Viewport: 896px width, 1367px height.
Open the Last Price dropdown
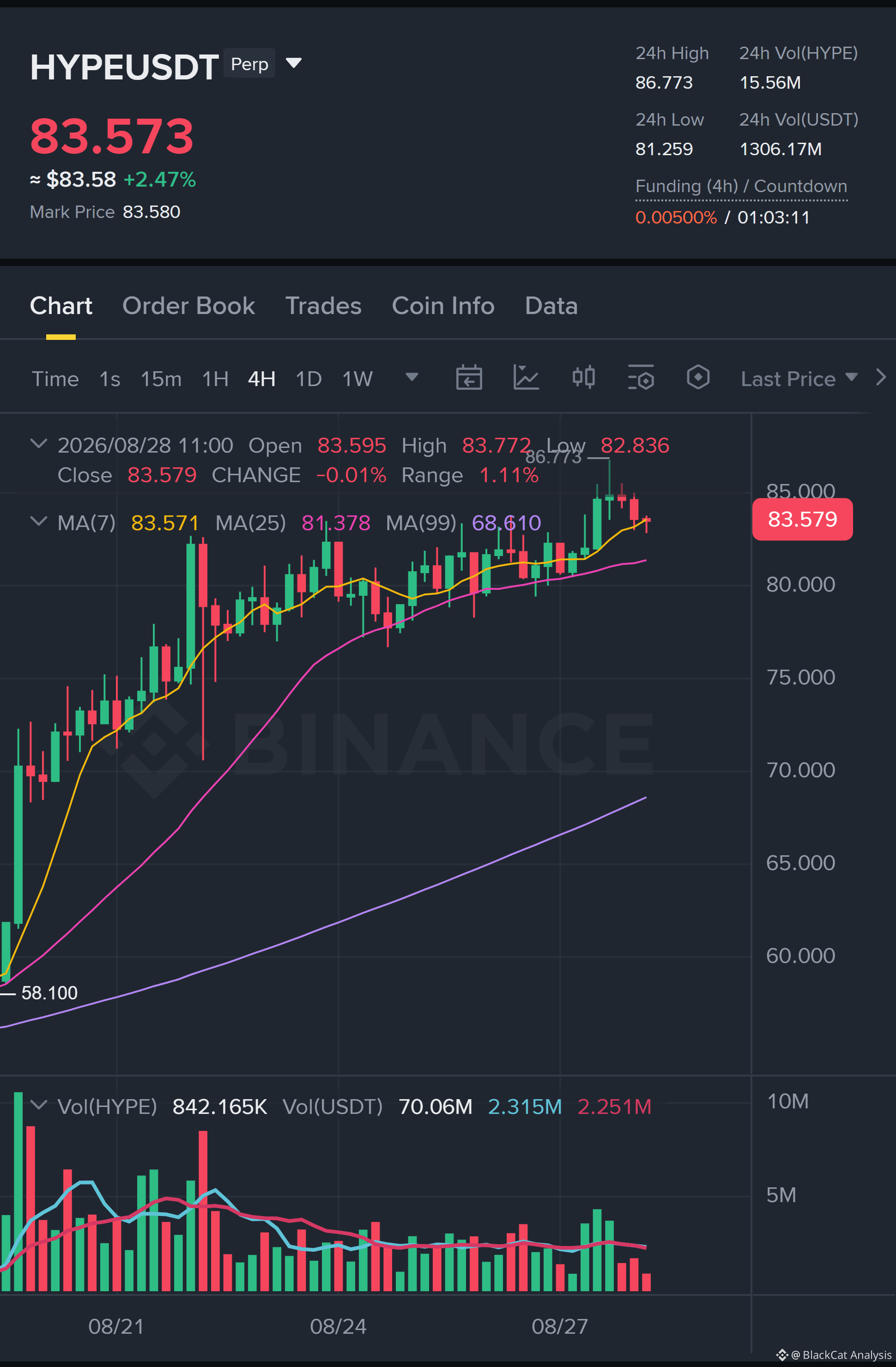tap(799, 379)
